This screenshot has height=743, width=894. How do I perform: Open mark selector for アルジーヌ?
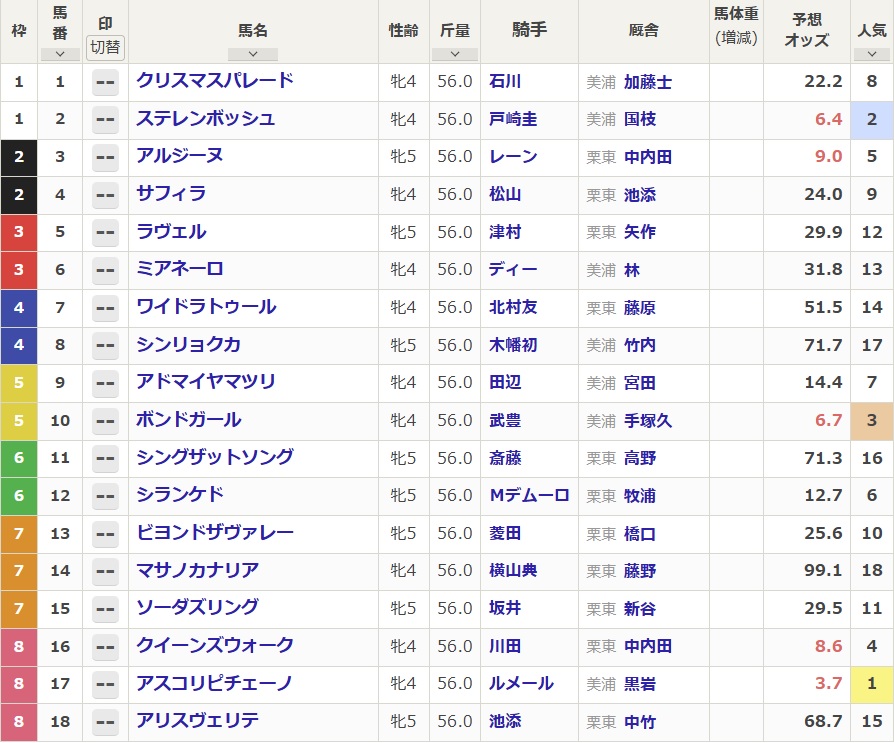(x=105, y=157)
